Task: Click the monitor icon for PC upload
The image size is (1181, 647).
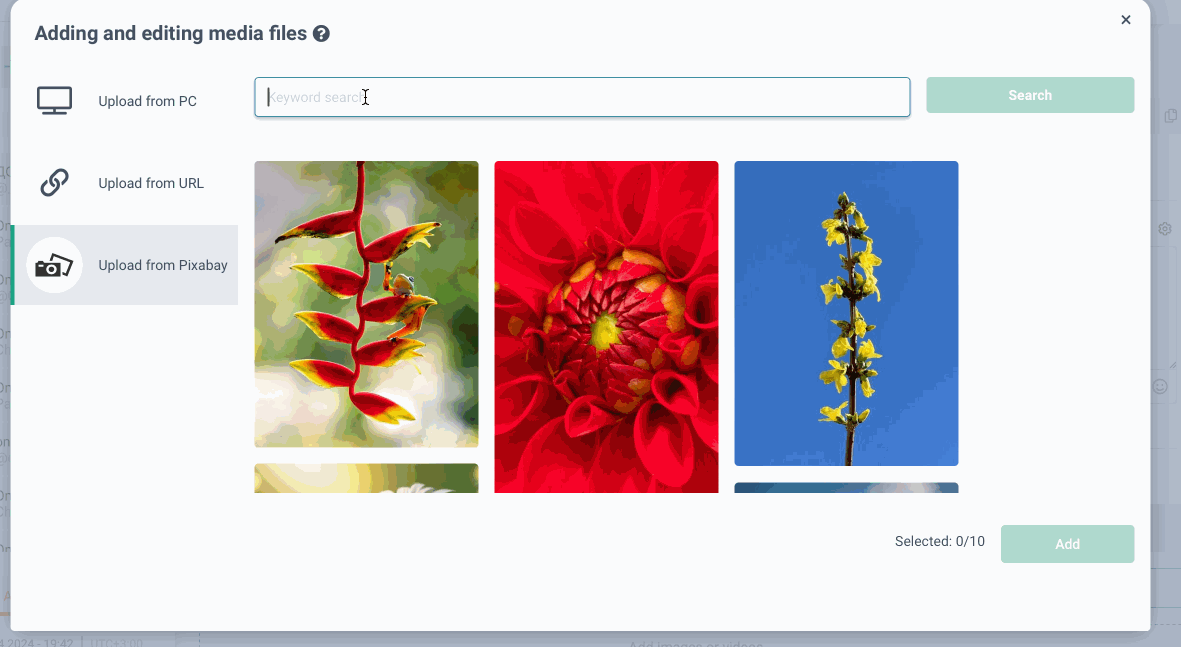Action: pyautogui.click(x=54, y=101)
